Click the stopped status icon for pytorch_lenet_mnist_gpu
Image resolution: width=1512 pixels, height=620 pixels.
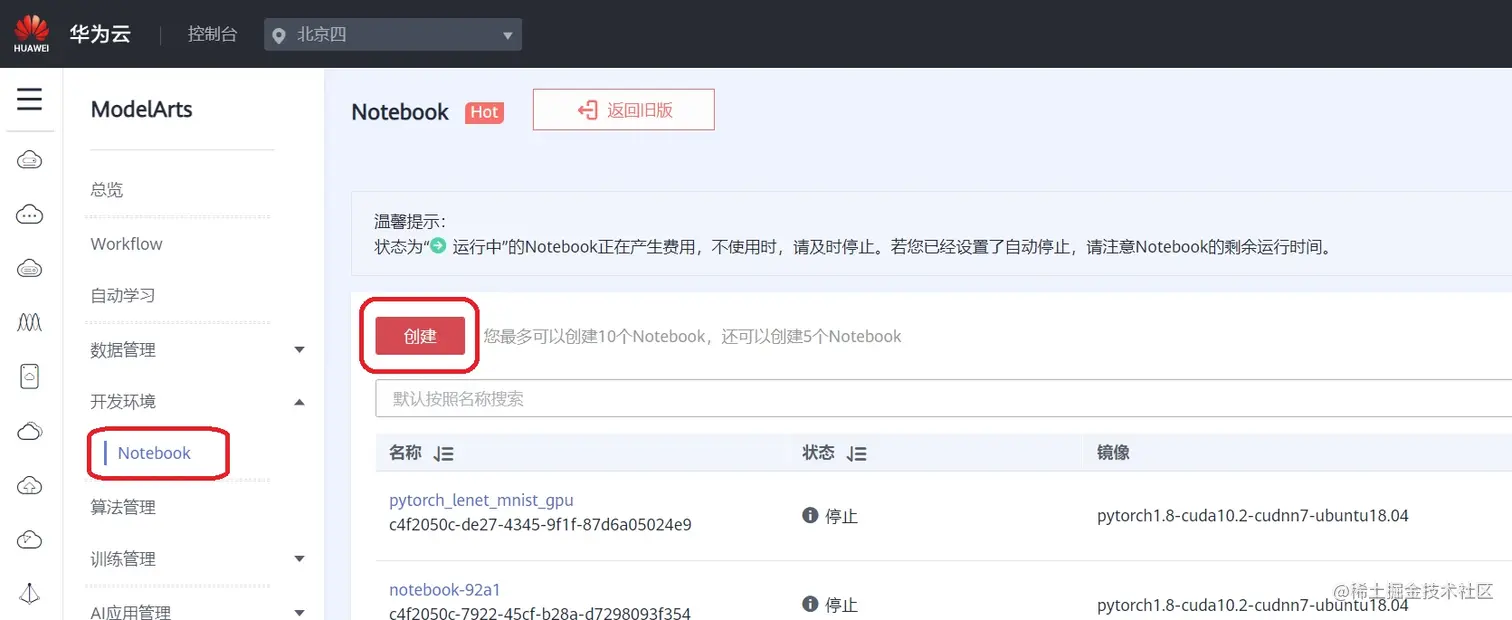[x=811, y=516]
